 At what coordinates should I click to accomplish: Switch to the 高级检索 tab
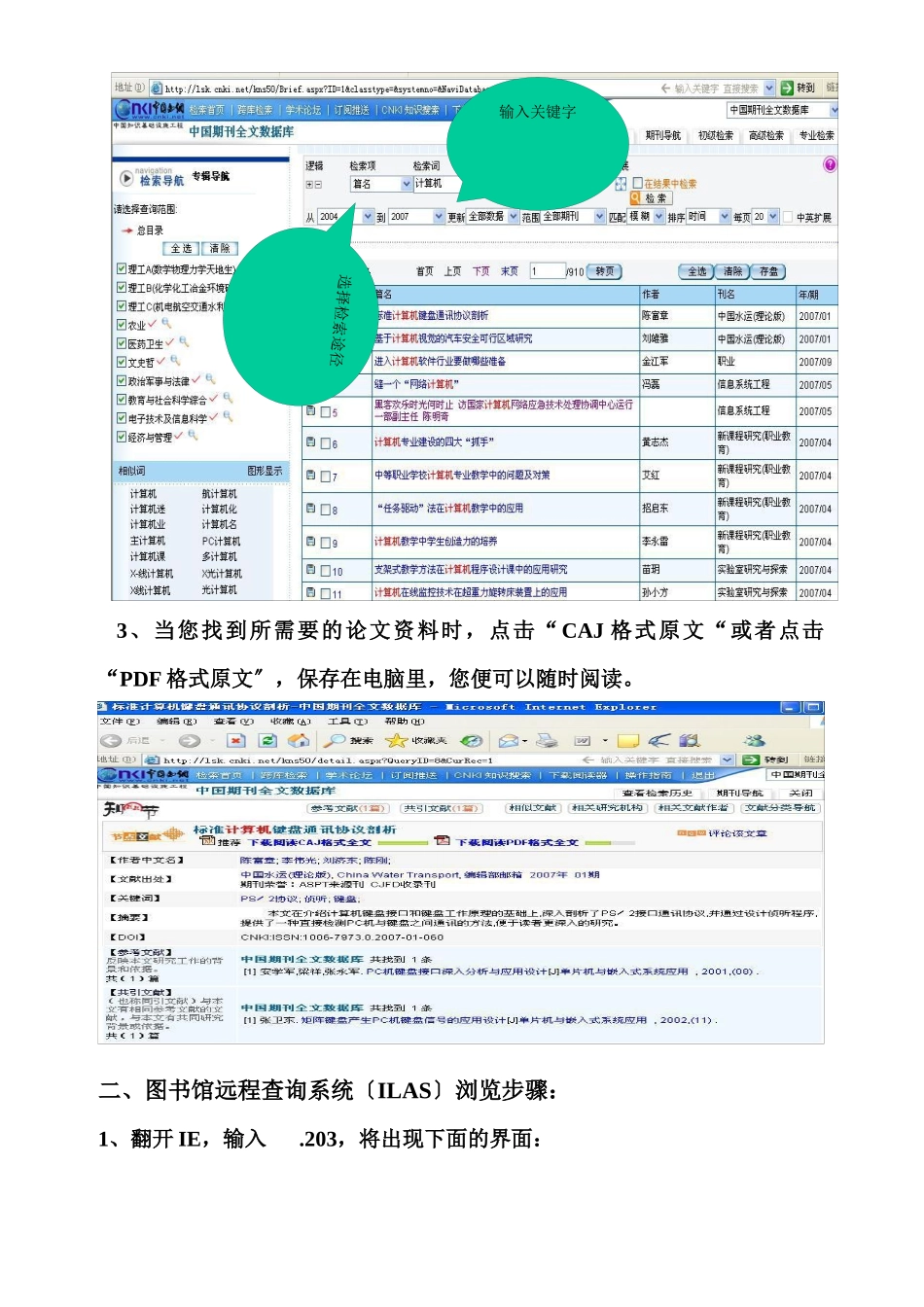(x=766, y=136)
